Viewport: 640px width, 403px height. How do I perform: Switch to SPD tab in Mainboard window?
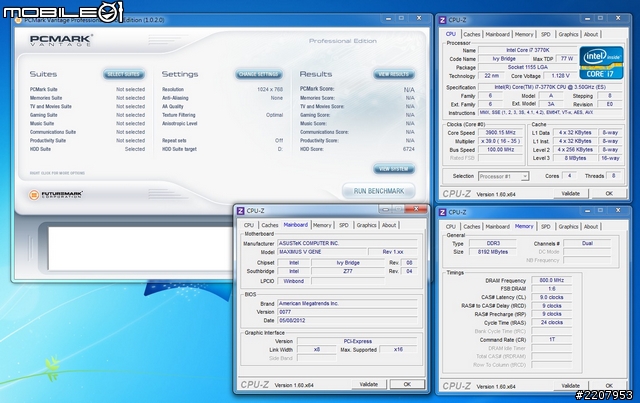click(x=344, y=225)
